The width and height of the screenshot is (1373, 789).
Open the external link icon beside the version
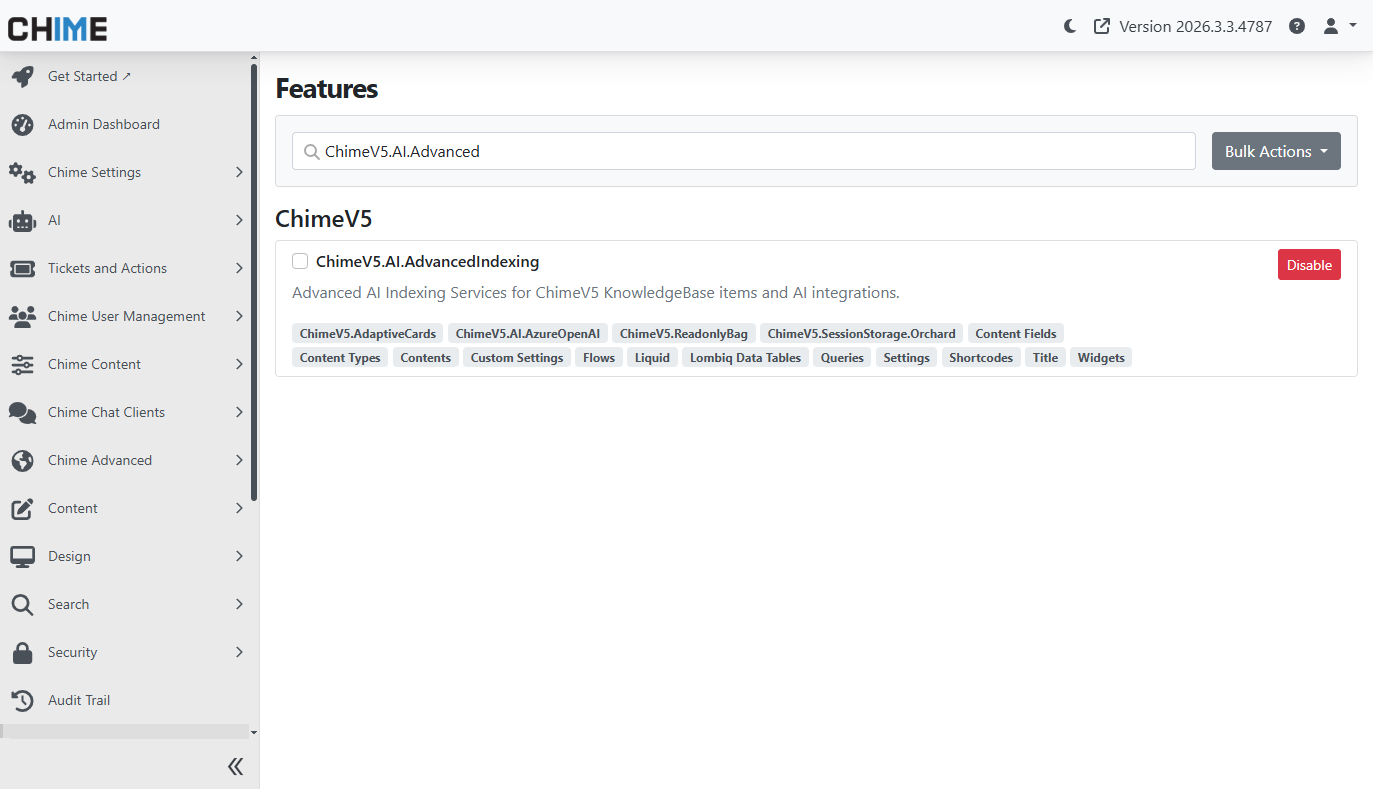1102,27
